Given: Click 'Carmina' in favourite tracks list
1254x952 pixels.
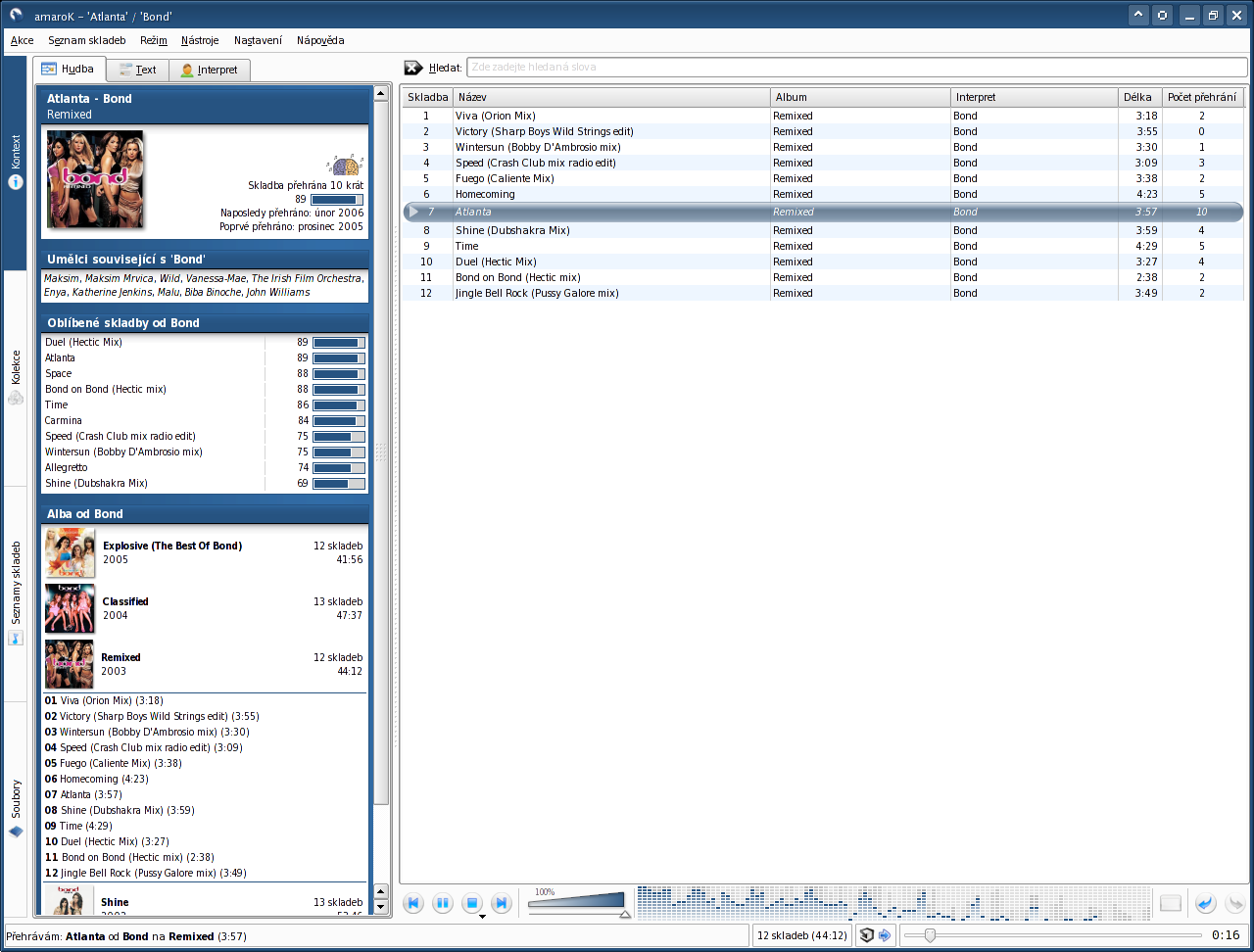Looking at the screenshot, I should pyautogui.click(x=64, y=420).
